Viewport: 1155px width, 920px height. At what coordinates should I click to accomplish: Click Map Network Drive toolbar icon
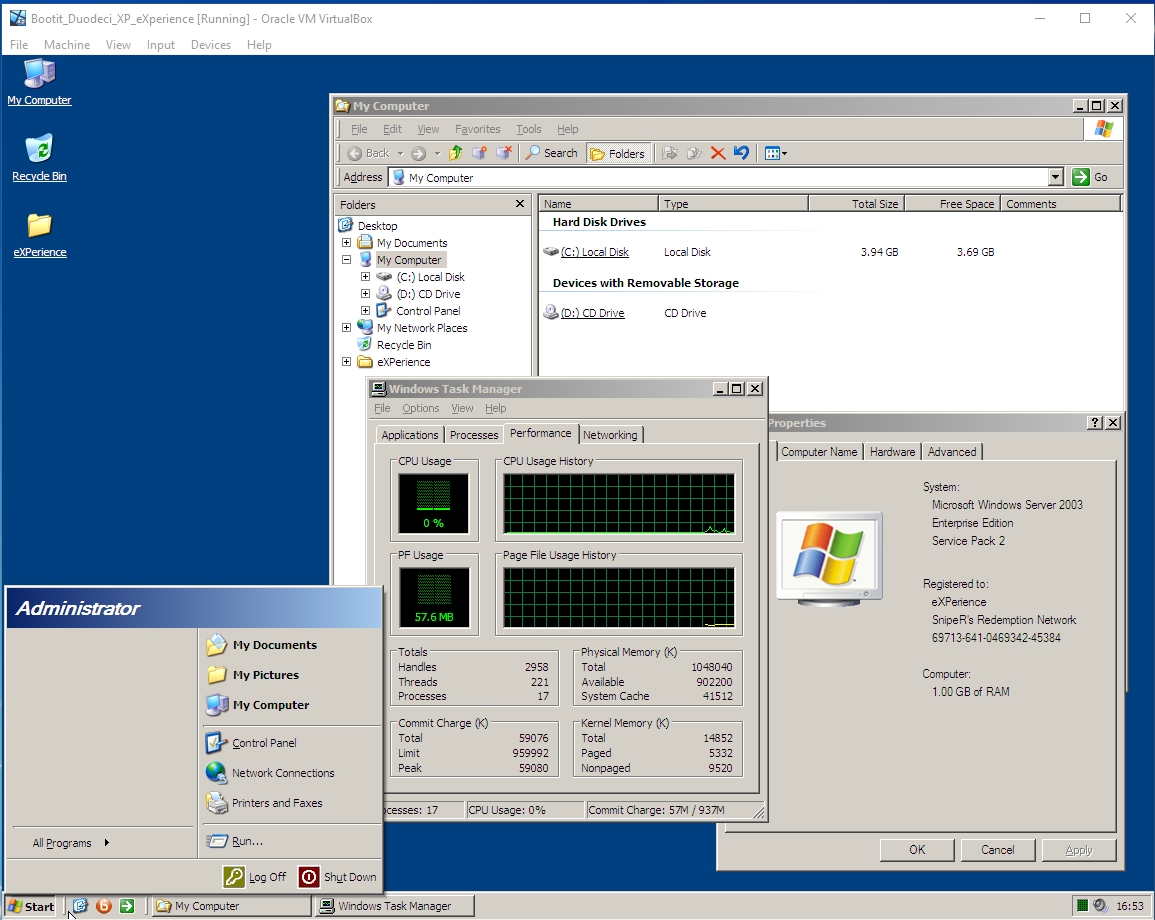pos(480,153)
